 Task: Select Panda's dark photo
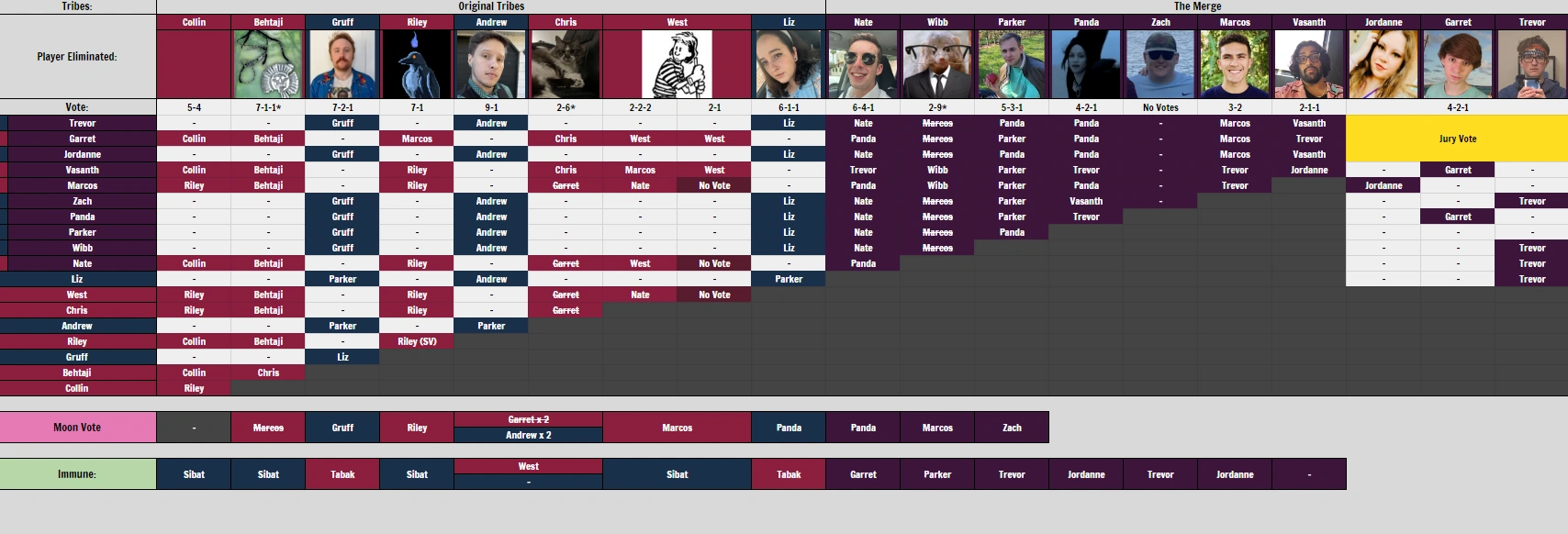pyautogui.click(x=1086, y=64)
